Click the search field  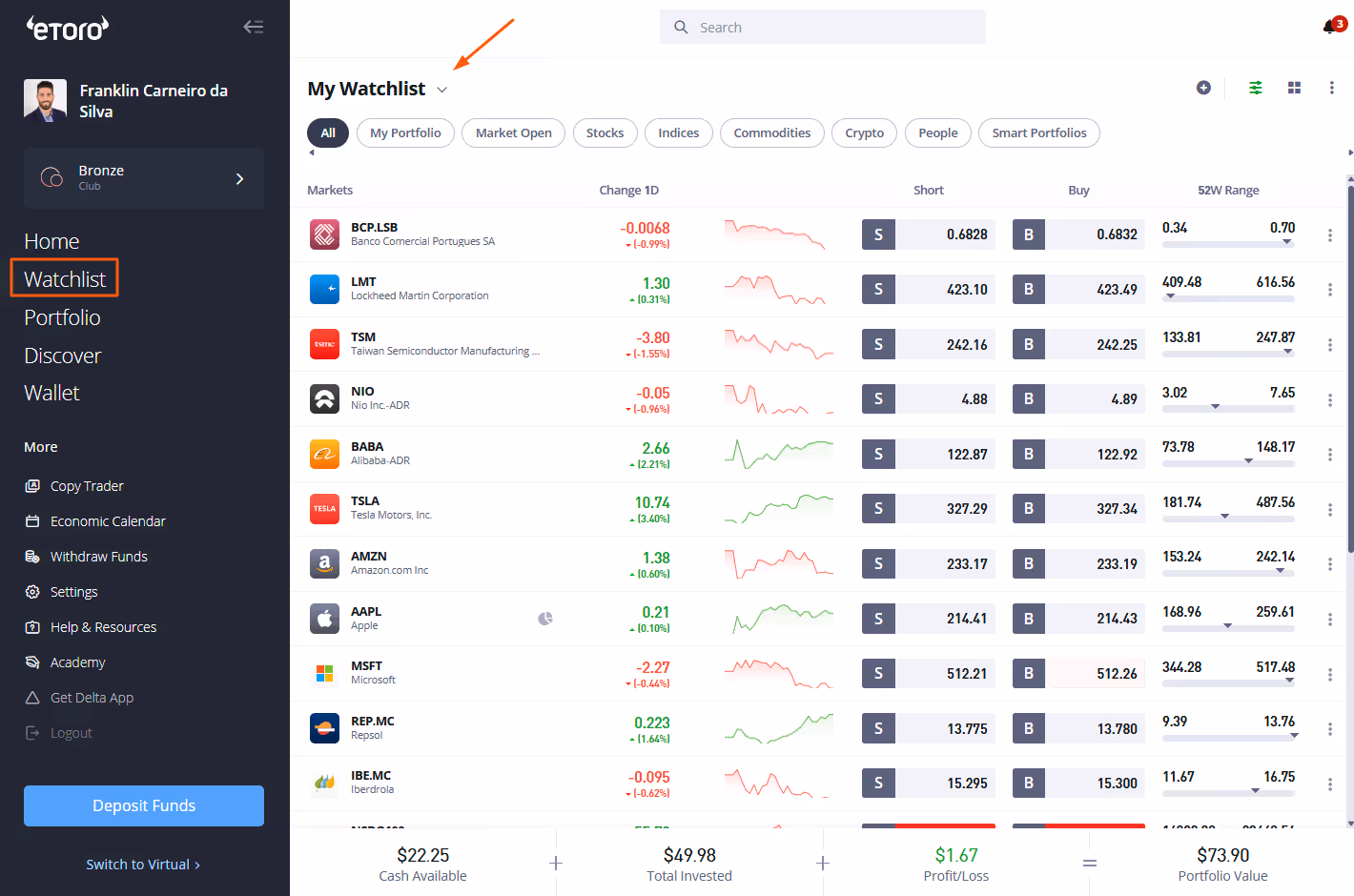(823, 27)
